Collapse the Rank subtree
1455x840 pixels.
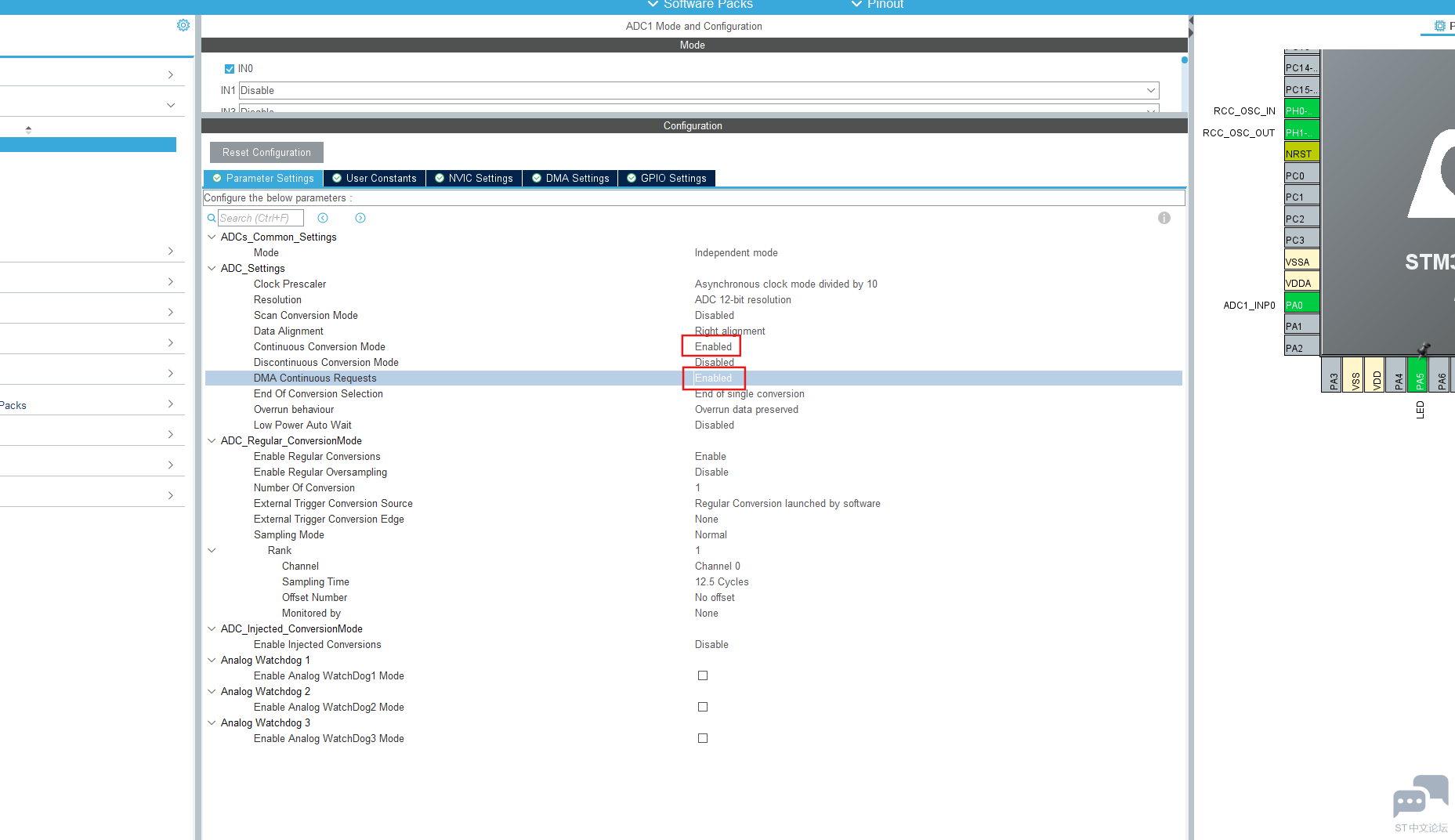pos(212,550)
